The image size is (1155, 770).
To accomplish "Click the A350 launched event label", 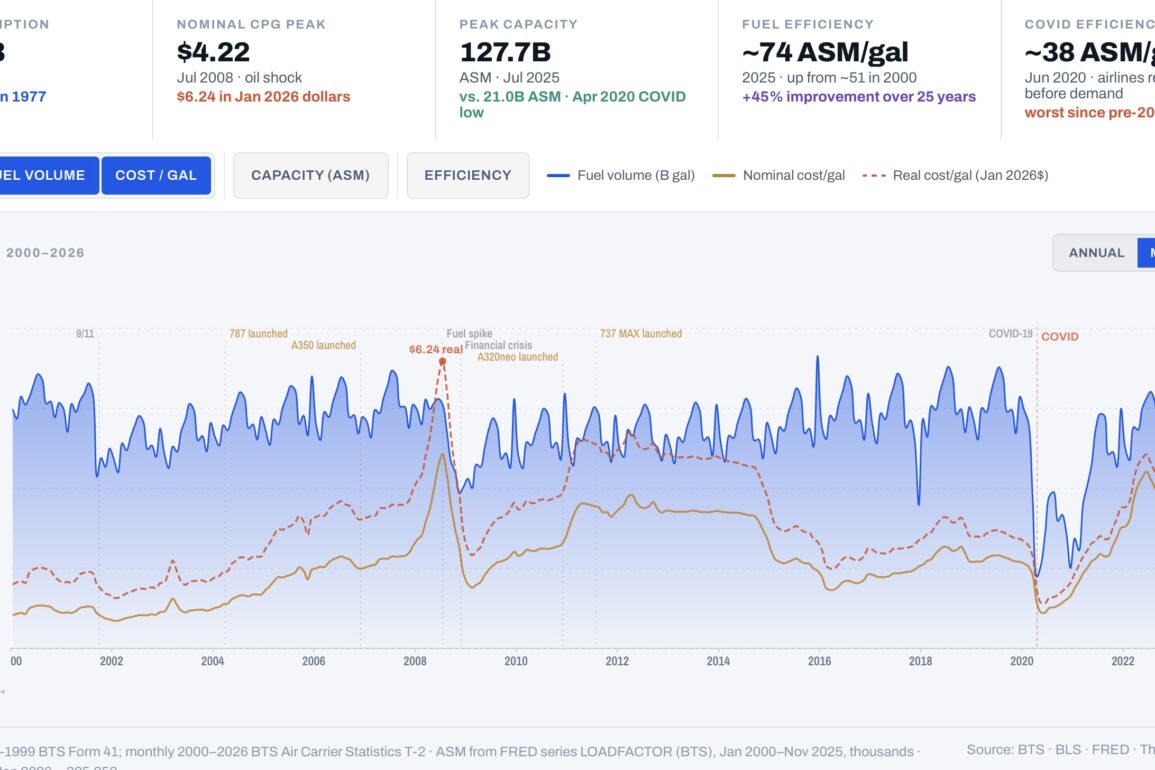I will [x=323, y=346].
